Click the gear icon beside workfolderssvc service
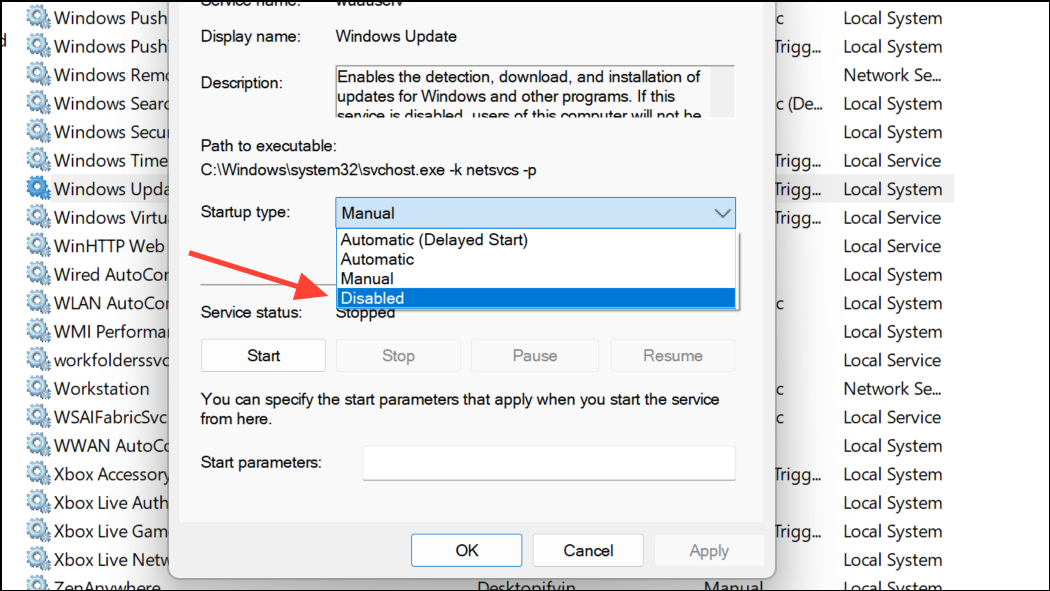The image size is (1050, 591). tap(38, 360)
